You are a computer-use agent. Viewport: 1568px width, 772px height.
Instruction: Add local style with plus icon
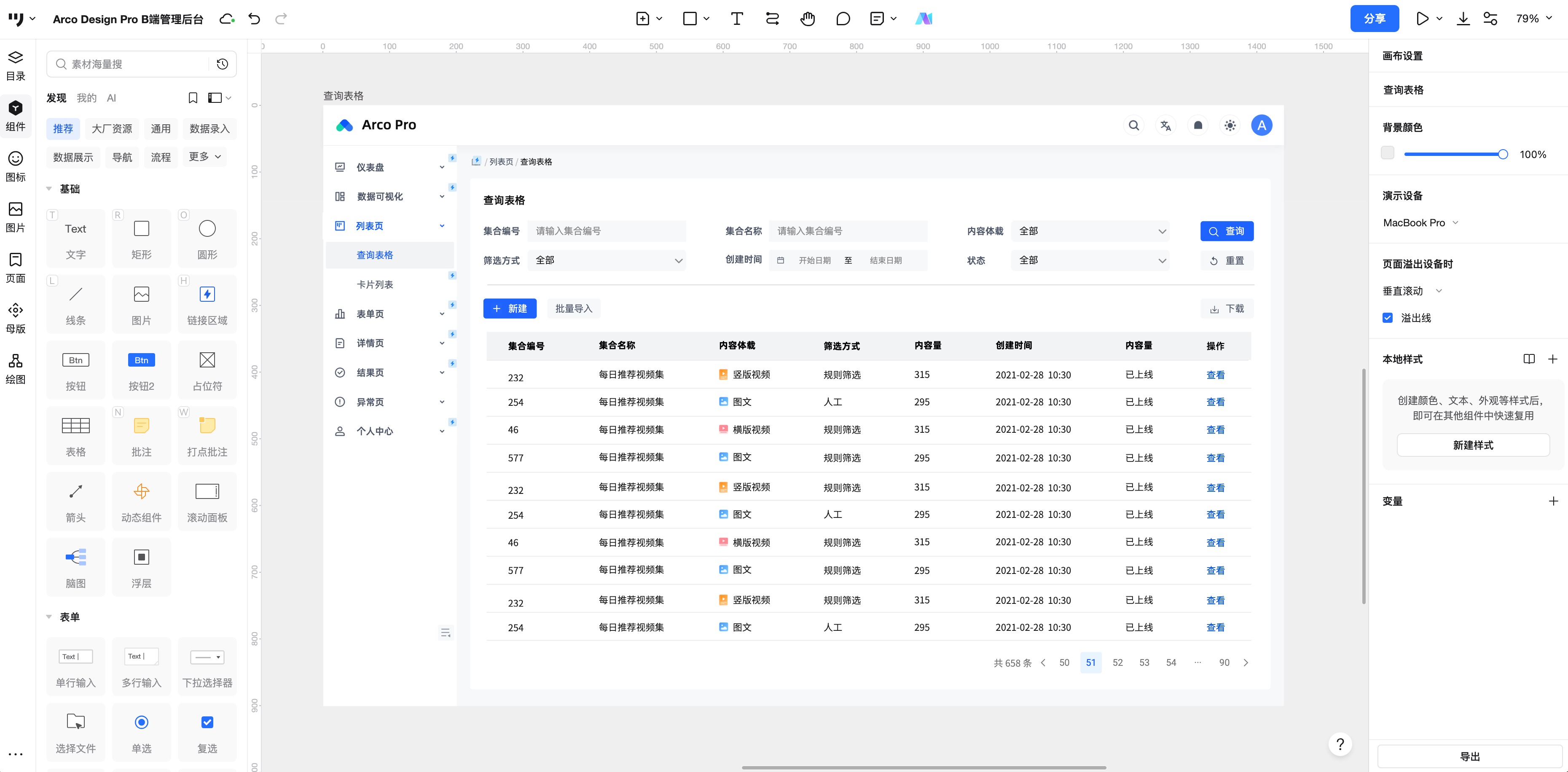[x=1552, y=359]
